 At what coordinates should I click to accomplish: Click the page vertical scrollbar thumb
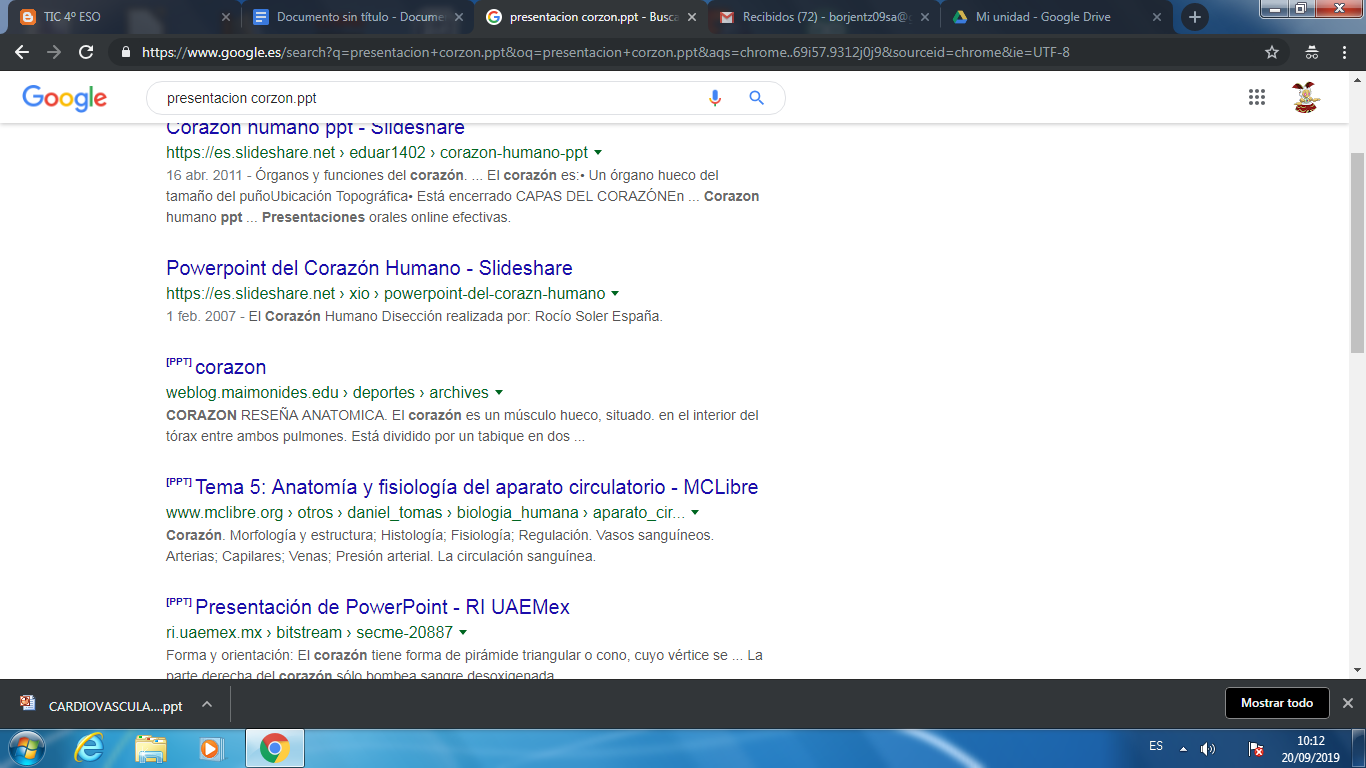coord(1357,253)
